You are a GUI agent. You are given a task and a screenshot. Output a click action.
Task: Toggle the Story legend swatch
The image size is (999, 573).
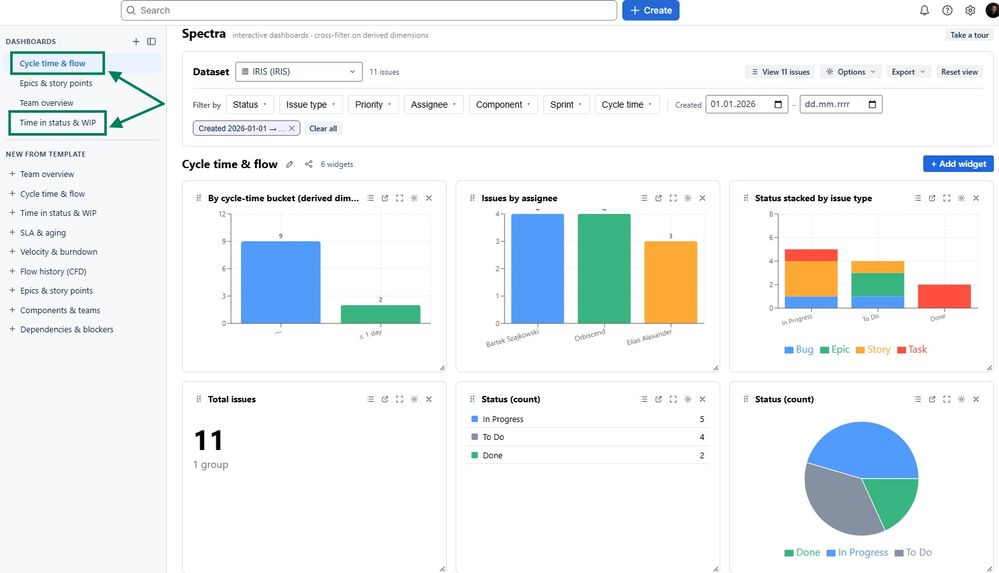click(860, 350)
